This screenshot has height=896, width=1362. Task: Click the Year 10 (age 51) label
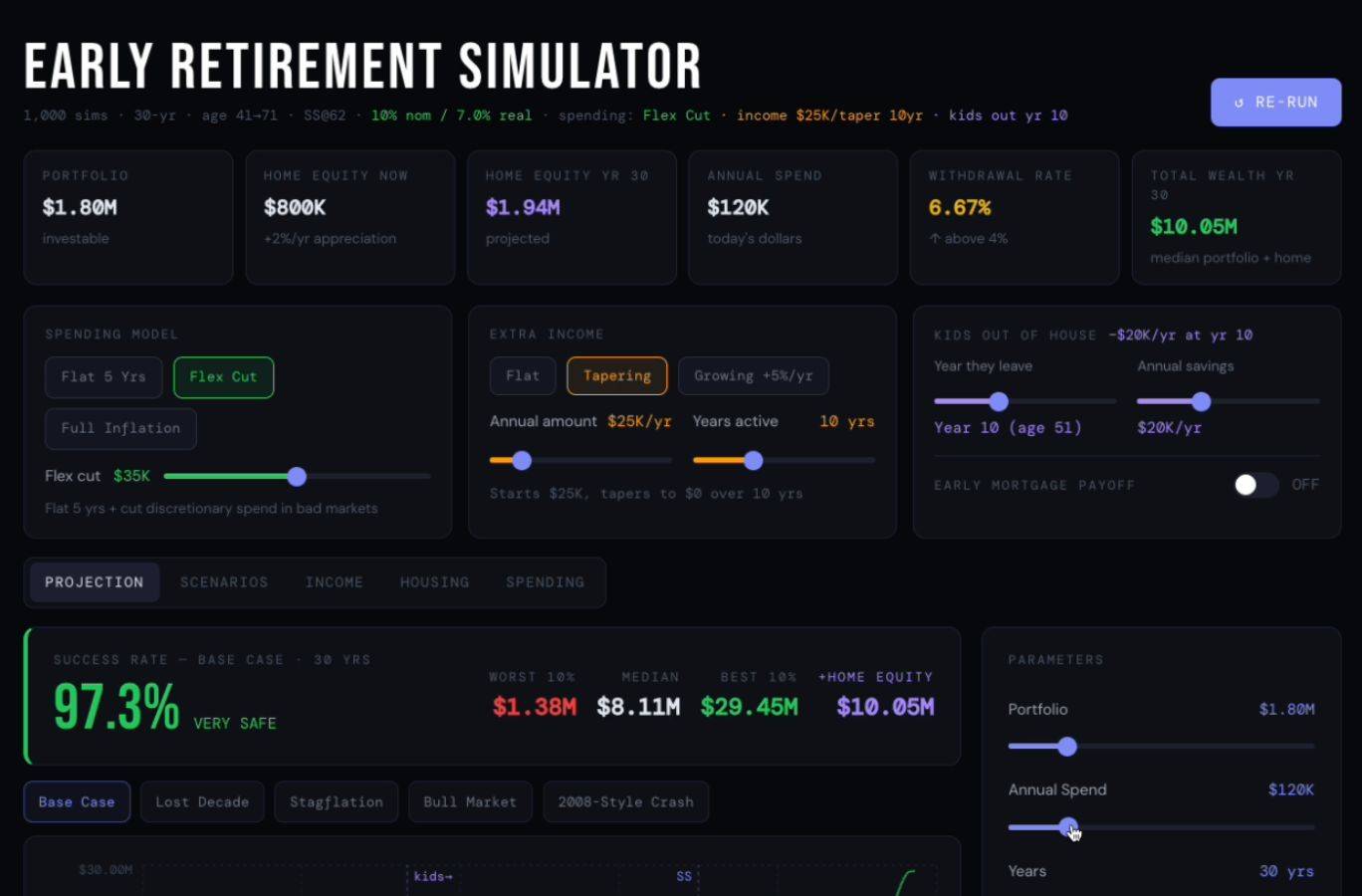[1008, 428]
